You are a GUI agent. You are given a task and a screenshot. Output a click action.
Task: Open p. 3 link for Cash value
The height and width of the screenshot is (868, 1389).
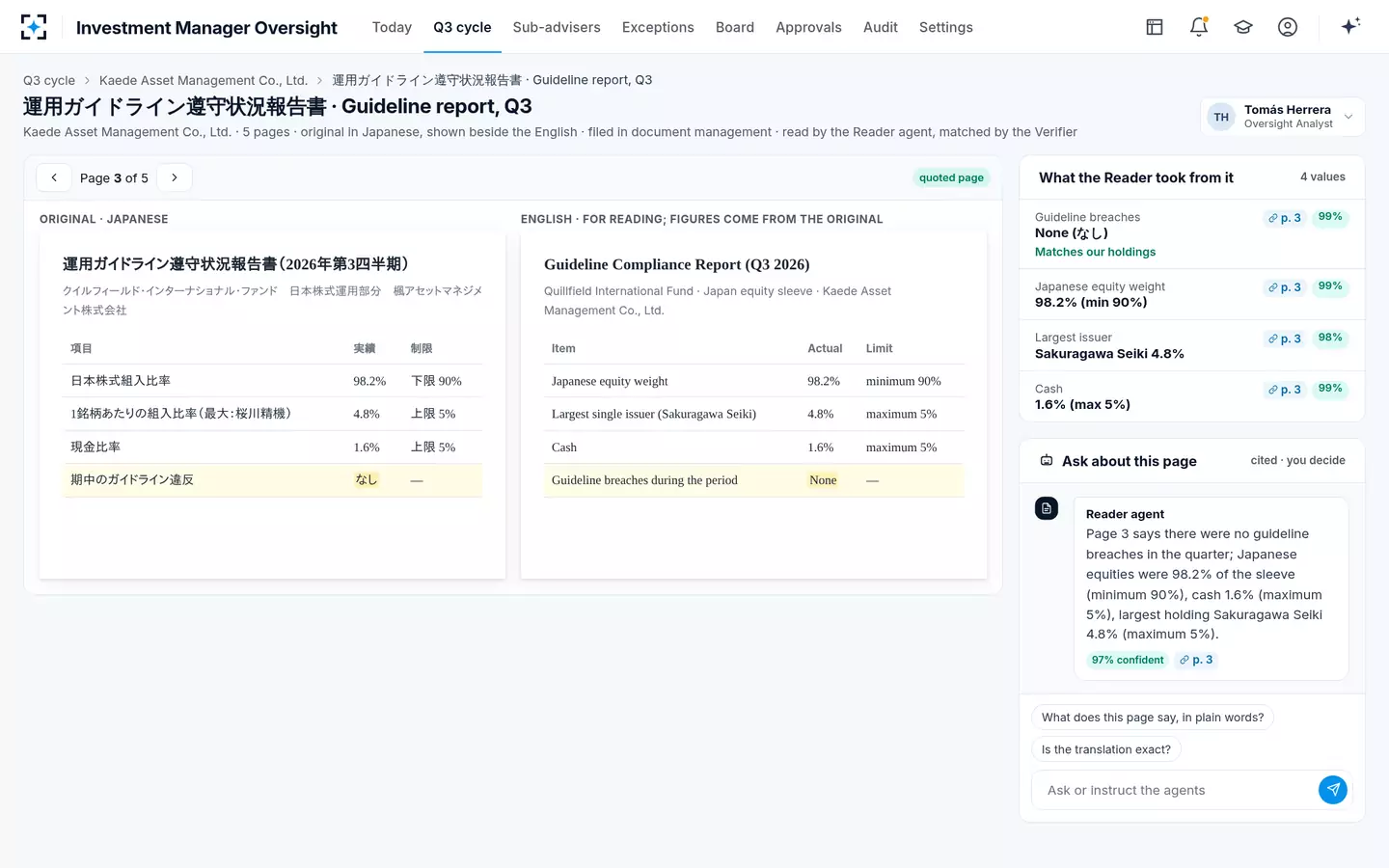(1285, 390)
